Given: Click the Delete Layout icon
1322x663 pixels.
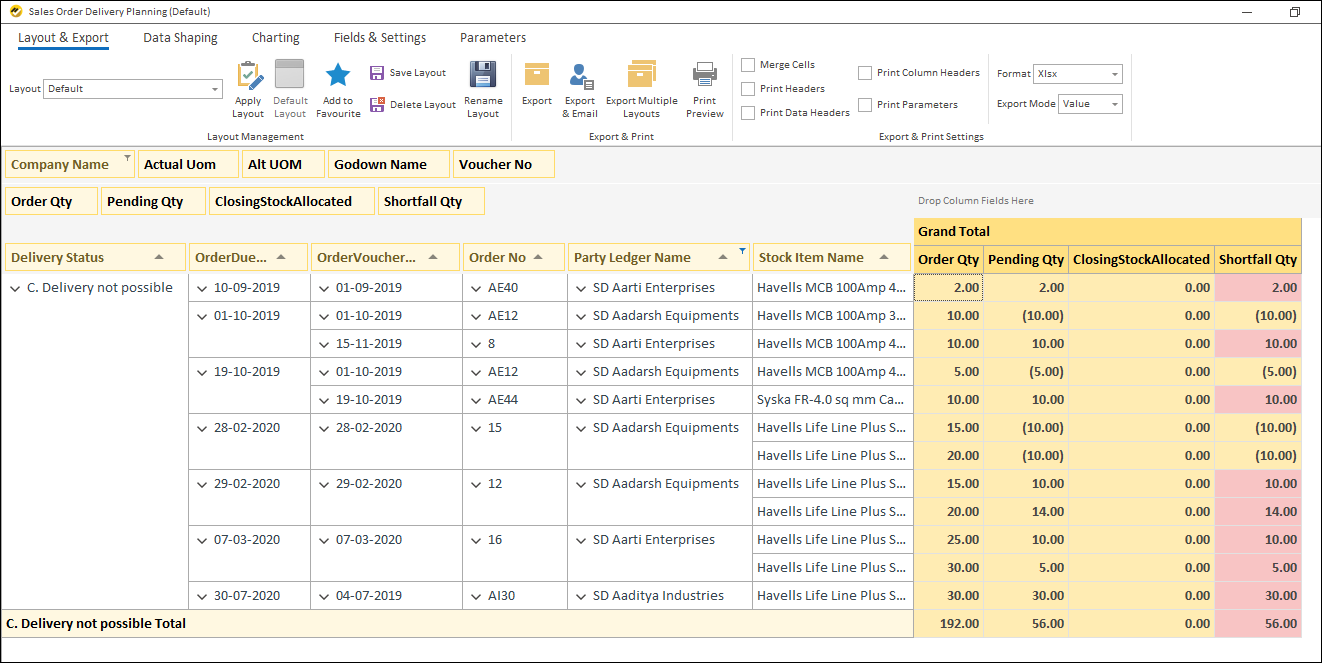Looking at the screenshot, I should (x=377, y=105).
